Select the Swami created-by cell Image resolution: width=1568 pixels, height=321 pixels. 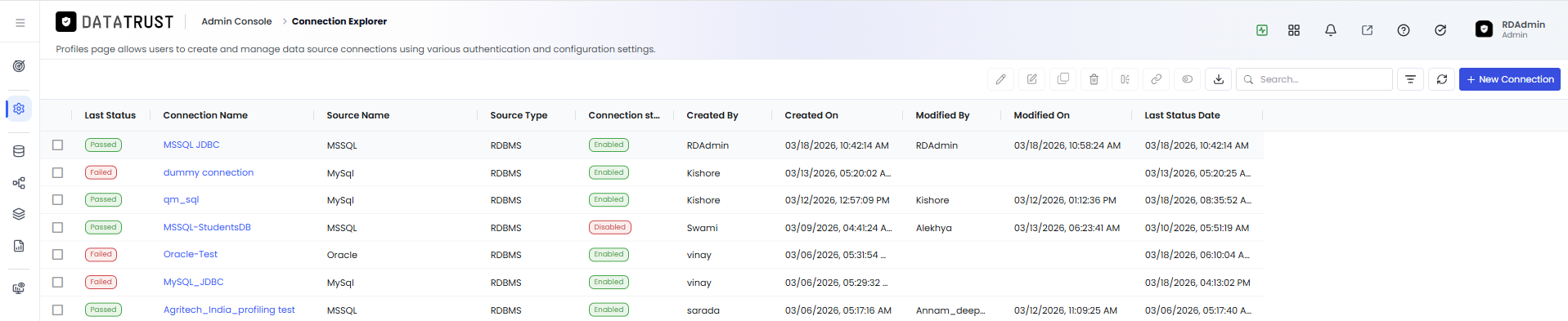703,228
